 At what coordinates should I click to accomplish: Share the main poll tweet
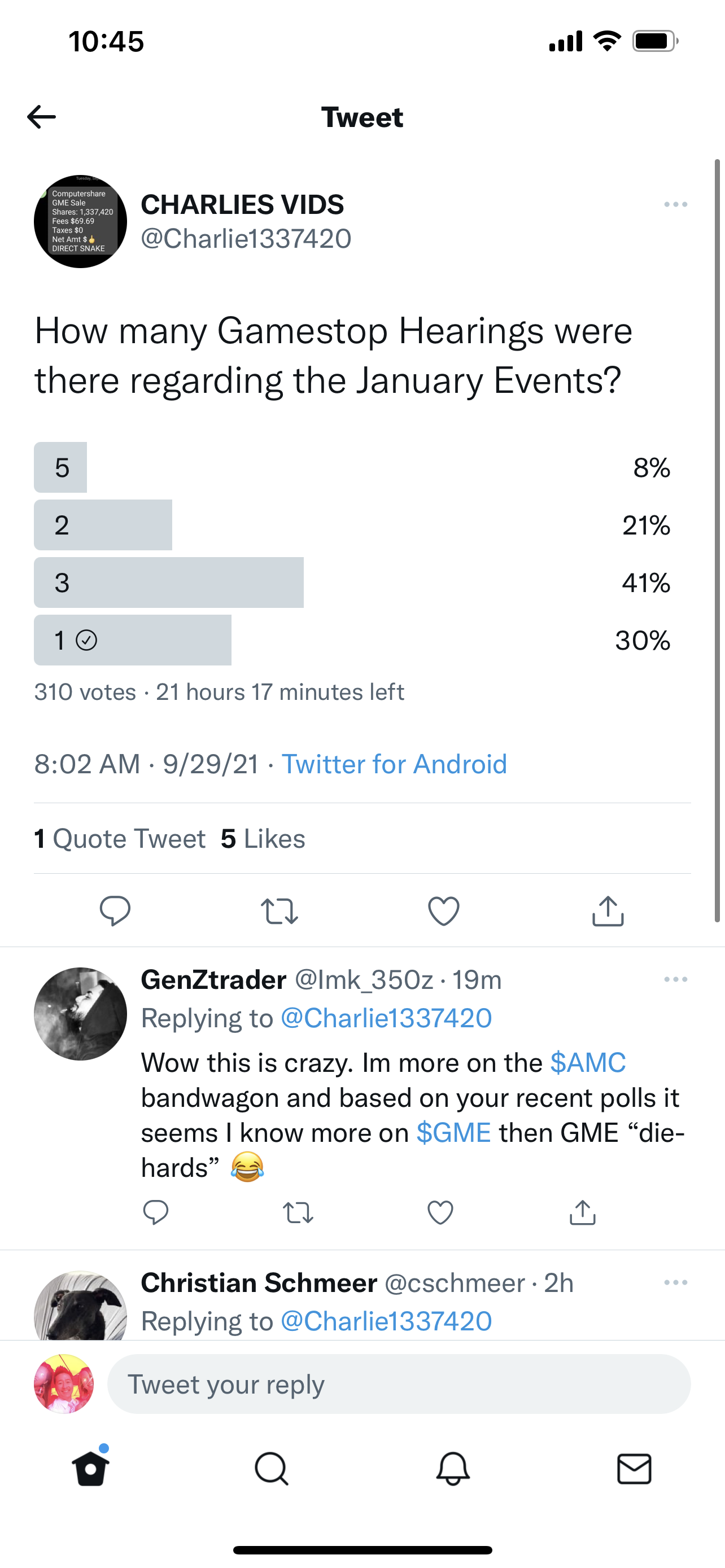(x=608, y=911)
